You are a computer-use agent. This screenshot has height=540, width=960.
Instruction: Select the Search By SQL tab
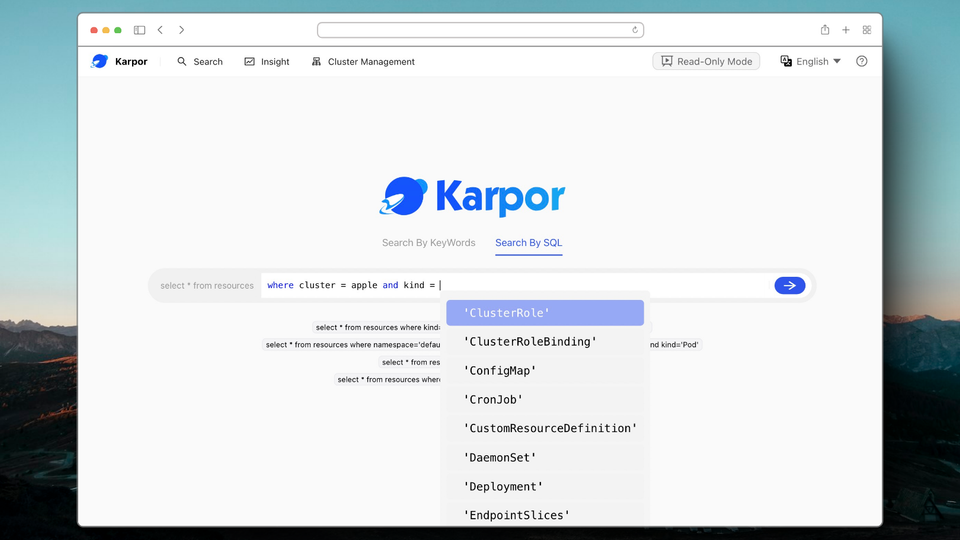point(528,242)
